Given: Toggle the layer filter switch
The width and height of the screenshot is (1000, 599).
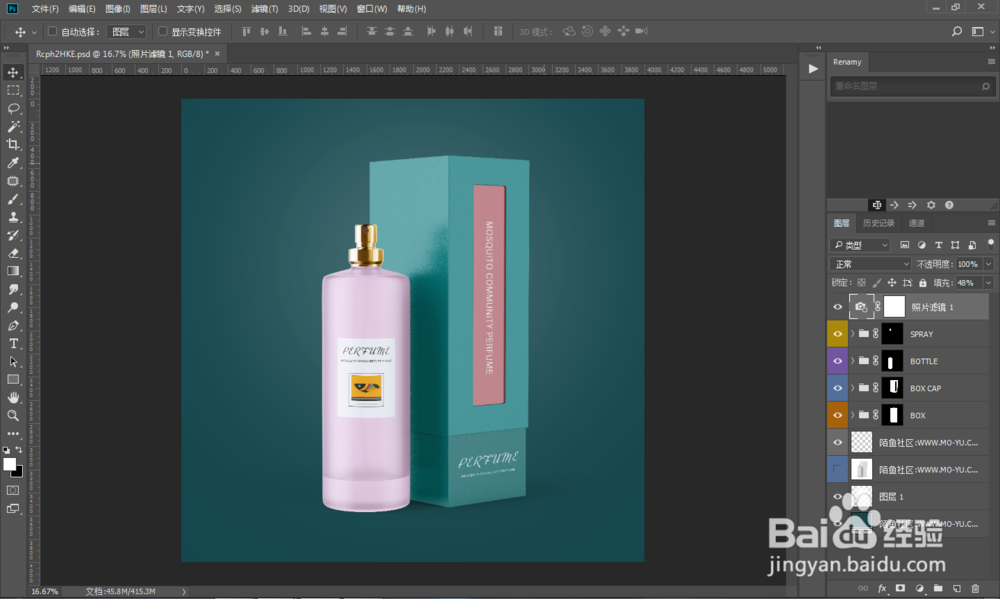Looking at the screenshot, I should tap(990, 244).
